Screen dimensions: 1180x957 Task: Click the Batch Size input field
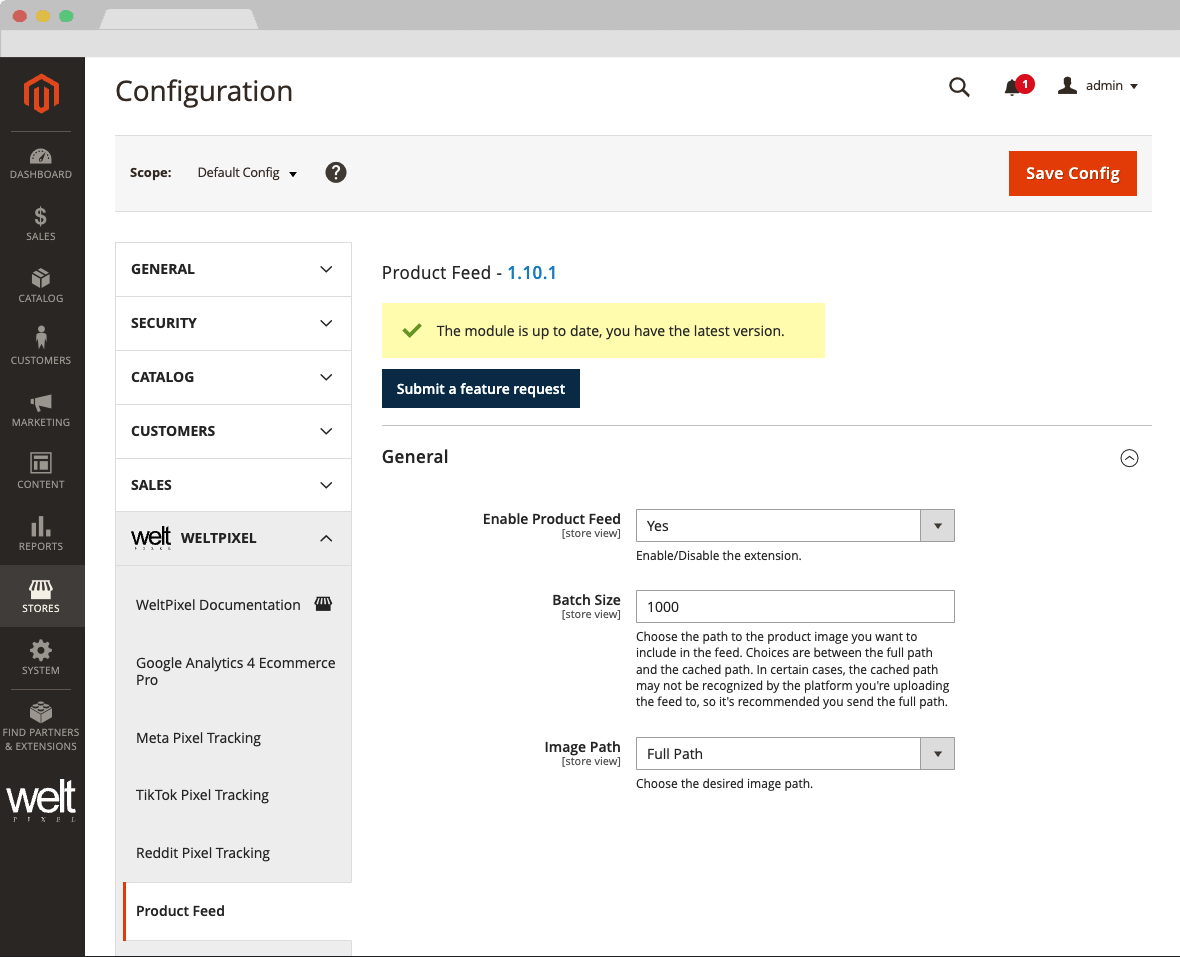(795, 607)
